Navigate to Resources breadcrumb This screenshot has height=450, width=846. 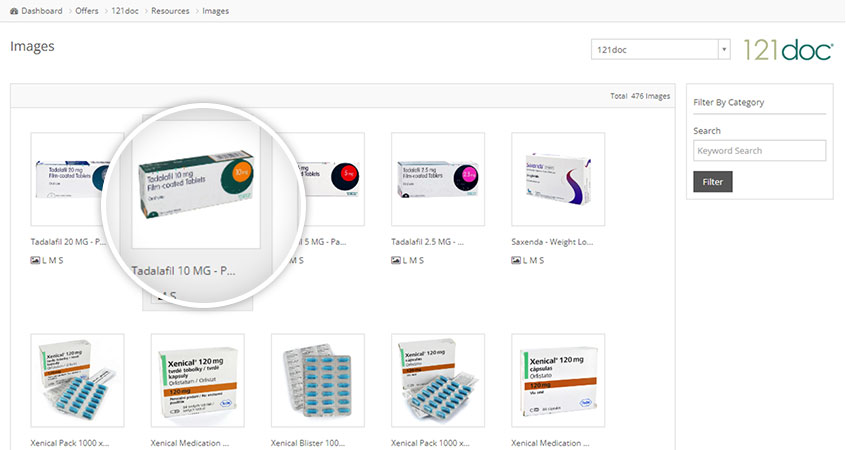(x=170, y=11)
